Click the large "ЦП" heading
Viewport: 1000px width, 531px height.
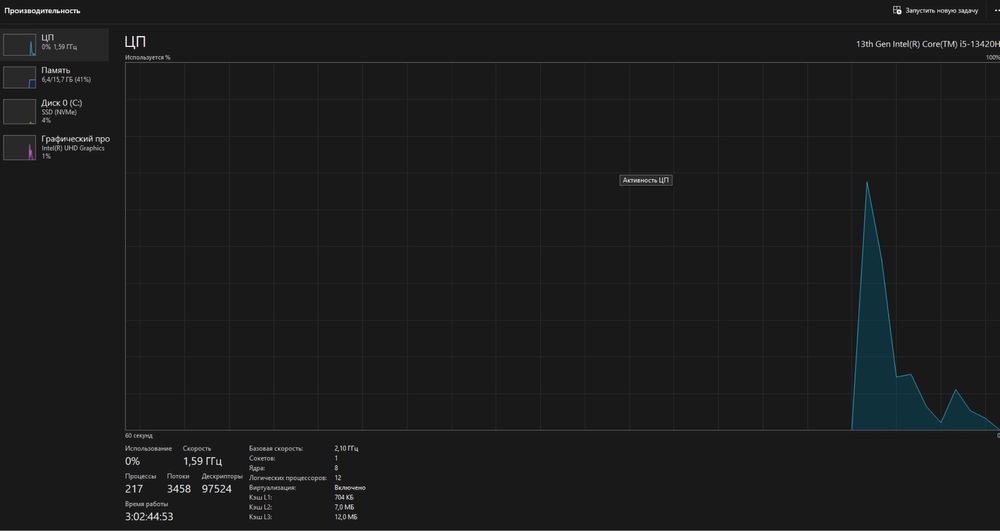[136, 43]
